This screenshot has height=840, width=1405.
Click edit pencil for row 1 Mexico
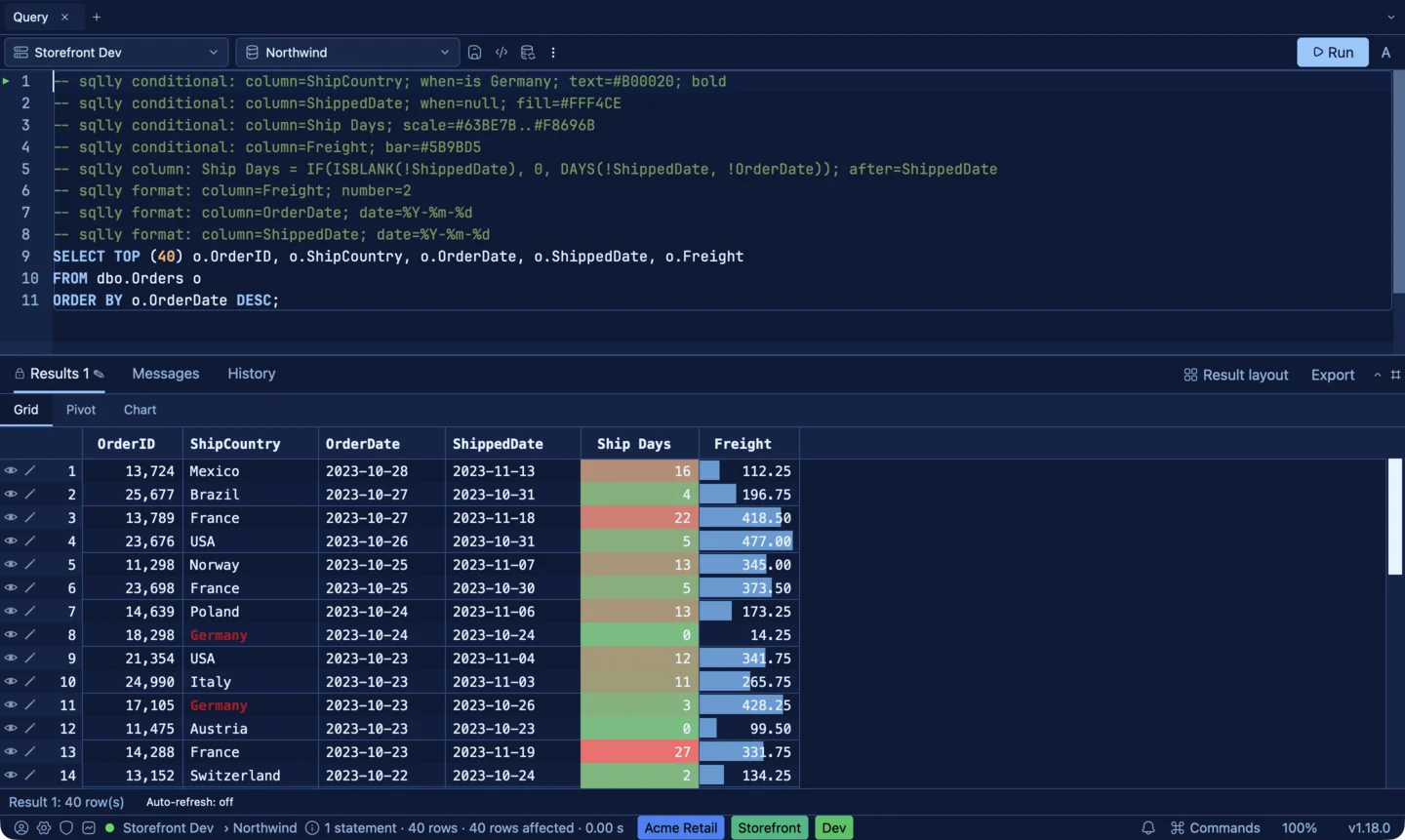coord(30,470)
